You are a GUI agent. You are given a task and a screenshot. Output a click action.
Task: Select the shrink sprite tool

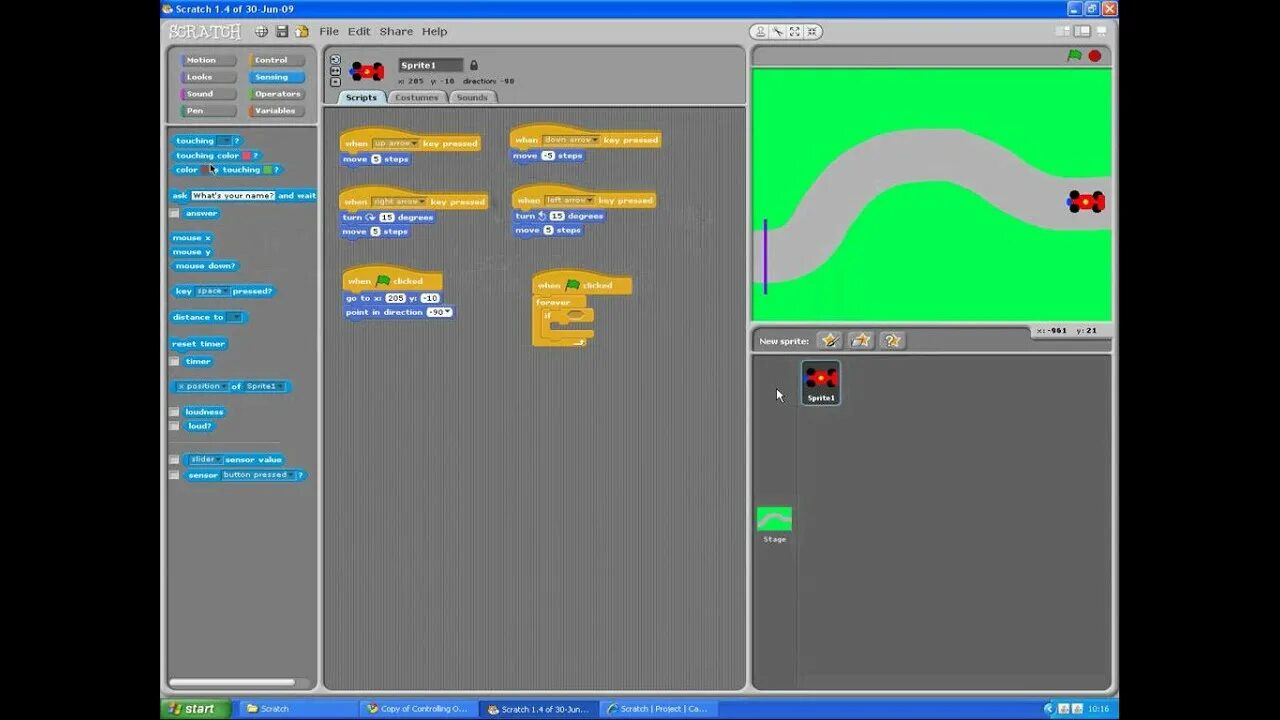[811, 32]
